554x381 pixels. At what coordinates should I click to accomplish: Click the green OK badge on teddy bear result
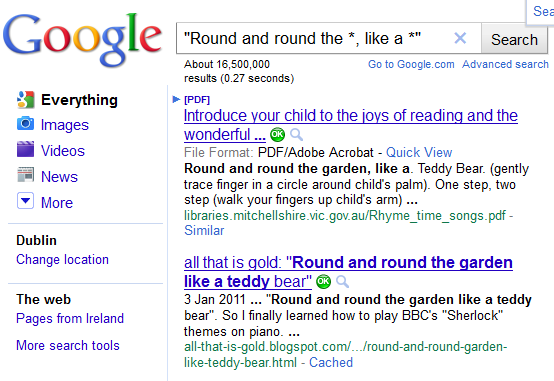(x=323, y=281)
